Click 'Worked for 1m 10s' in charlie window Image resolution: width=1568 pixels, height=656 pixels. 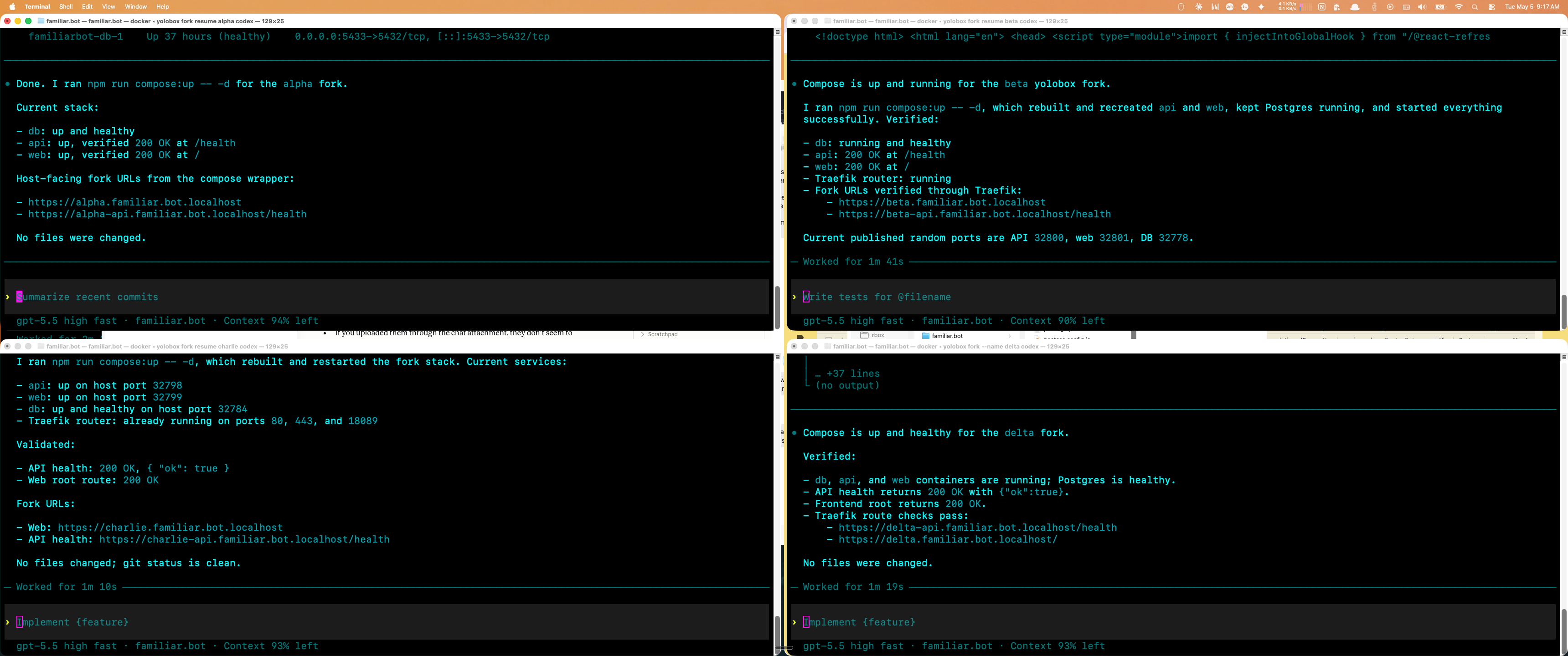tap(67, 587)
